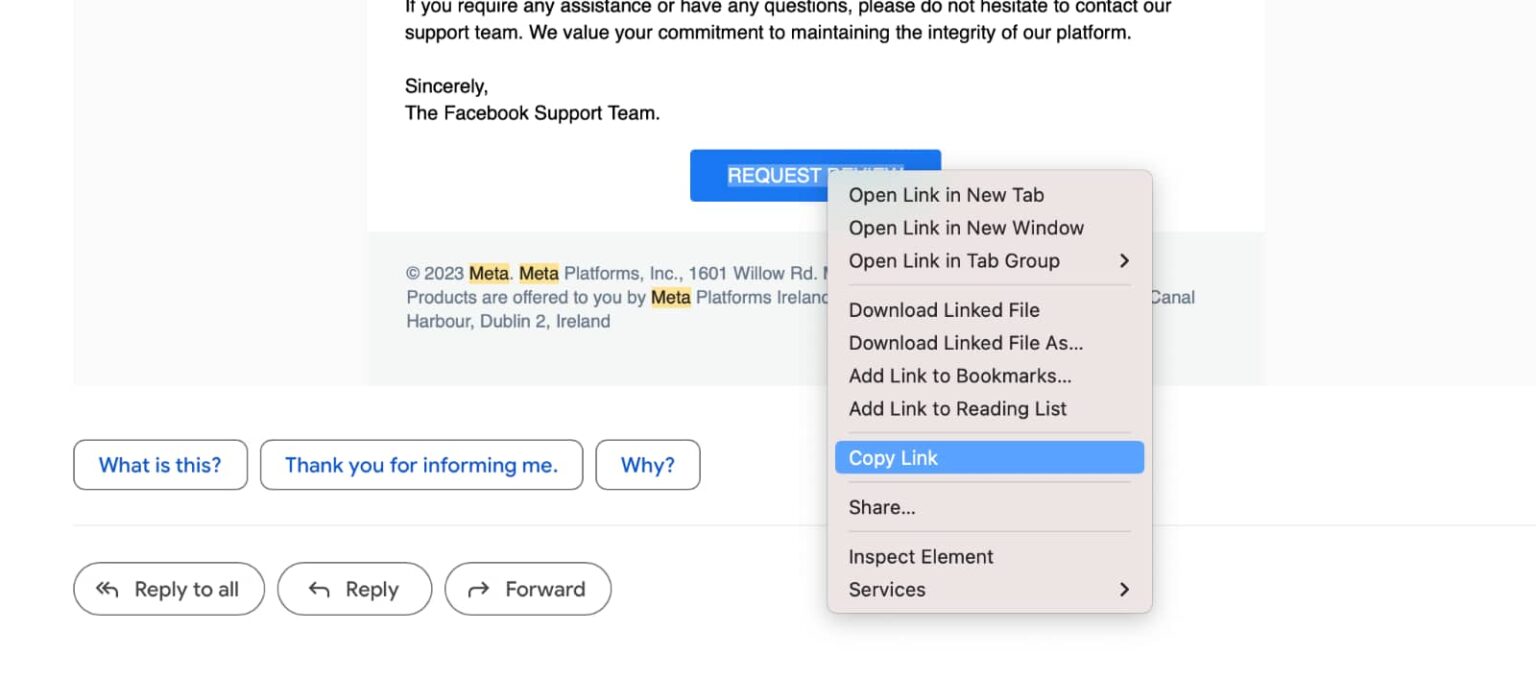Pick the "Why?" suggested reply
The width and height of the screenshot is (1536, 680).
coord(647,465)
